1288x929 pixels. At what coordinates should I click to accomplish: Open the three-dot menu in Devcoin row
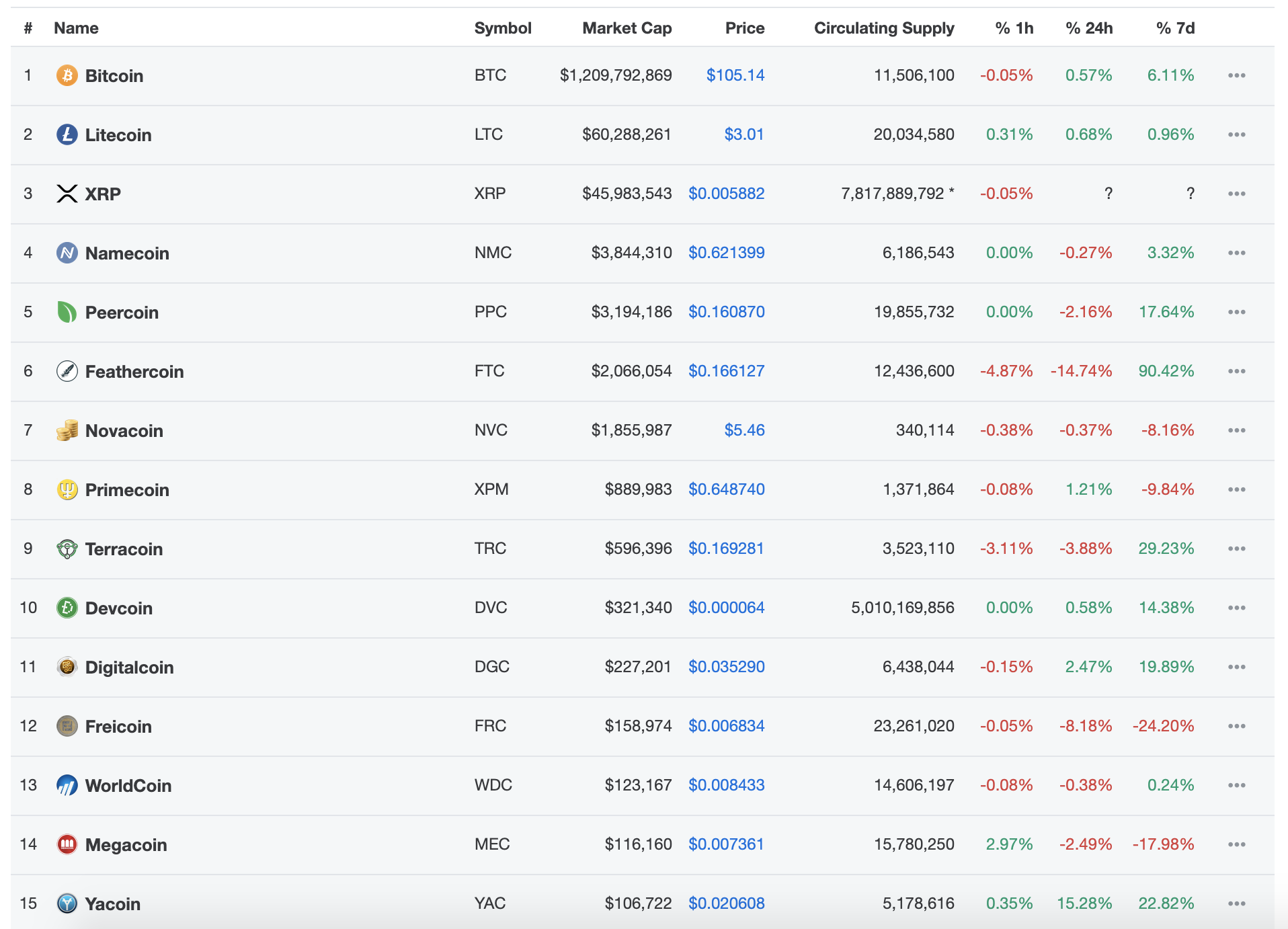click(x=1236, y=608)
